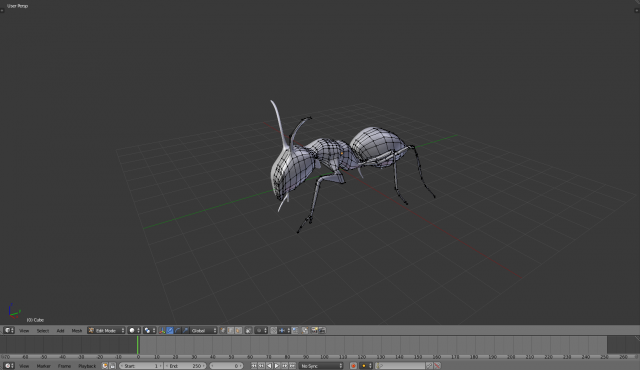Open the proportional editing dropdown
The height and width of the screenshot is (370, 640).
(261, 330)
